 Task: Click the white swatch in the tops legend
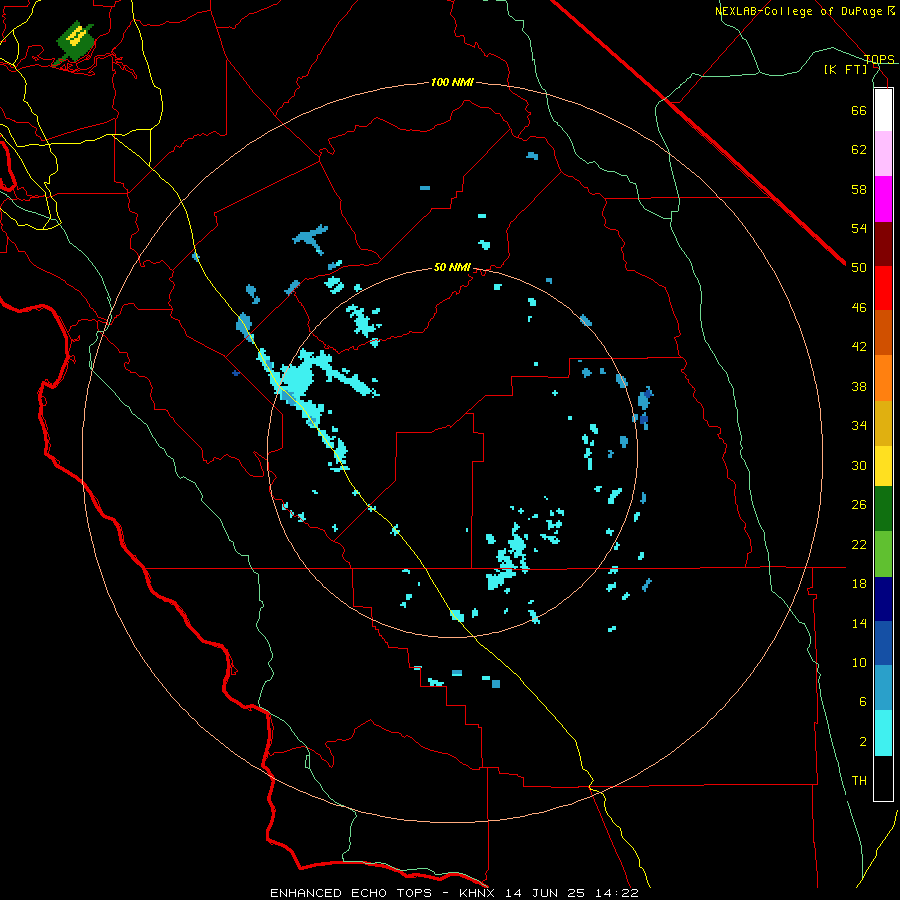point(883,110)
